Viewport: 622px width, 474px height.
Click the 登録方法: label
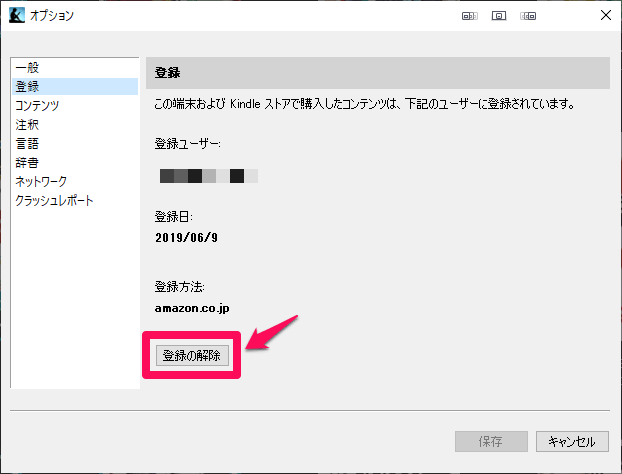[x=180, y=286]
